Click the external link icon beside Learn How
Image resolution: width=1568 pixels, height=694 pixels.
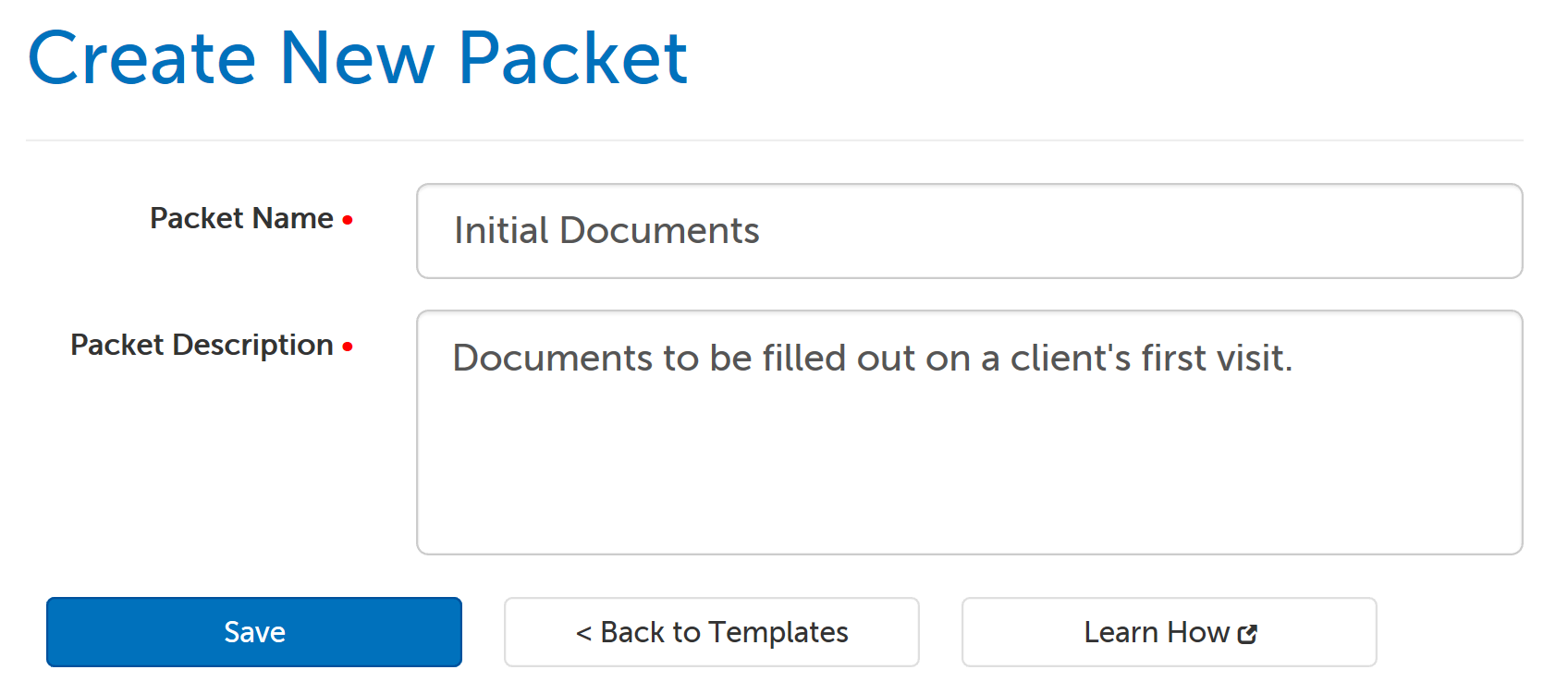pyautogui.click(x=1250, y=633)
